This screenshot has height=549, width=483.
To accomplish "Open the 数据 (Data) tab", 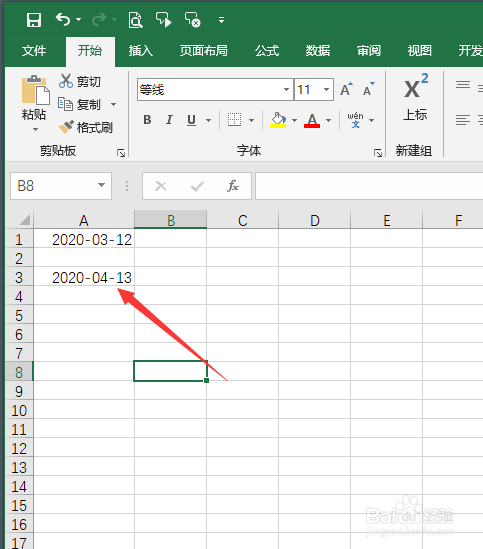I will [x=318, y=51].
